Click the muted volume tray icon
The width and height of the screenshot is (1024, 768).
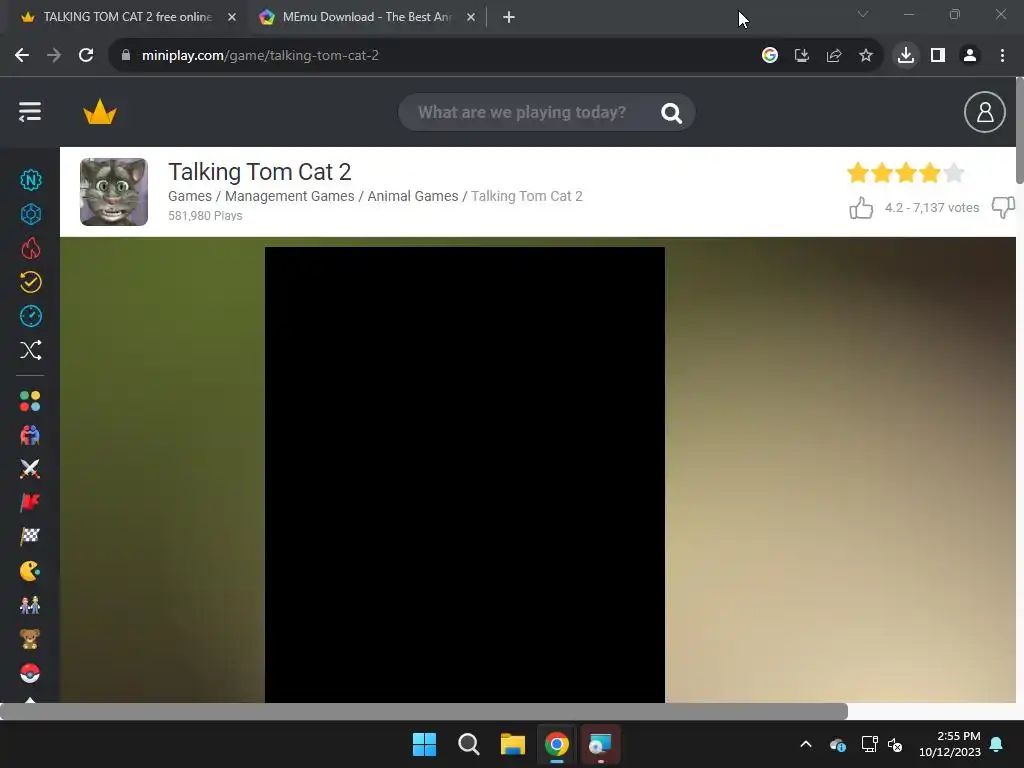pyautogui.click(x=895, y=744)
